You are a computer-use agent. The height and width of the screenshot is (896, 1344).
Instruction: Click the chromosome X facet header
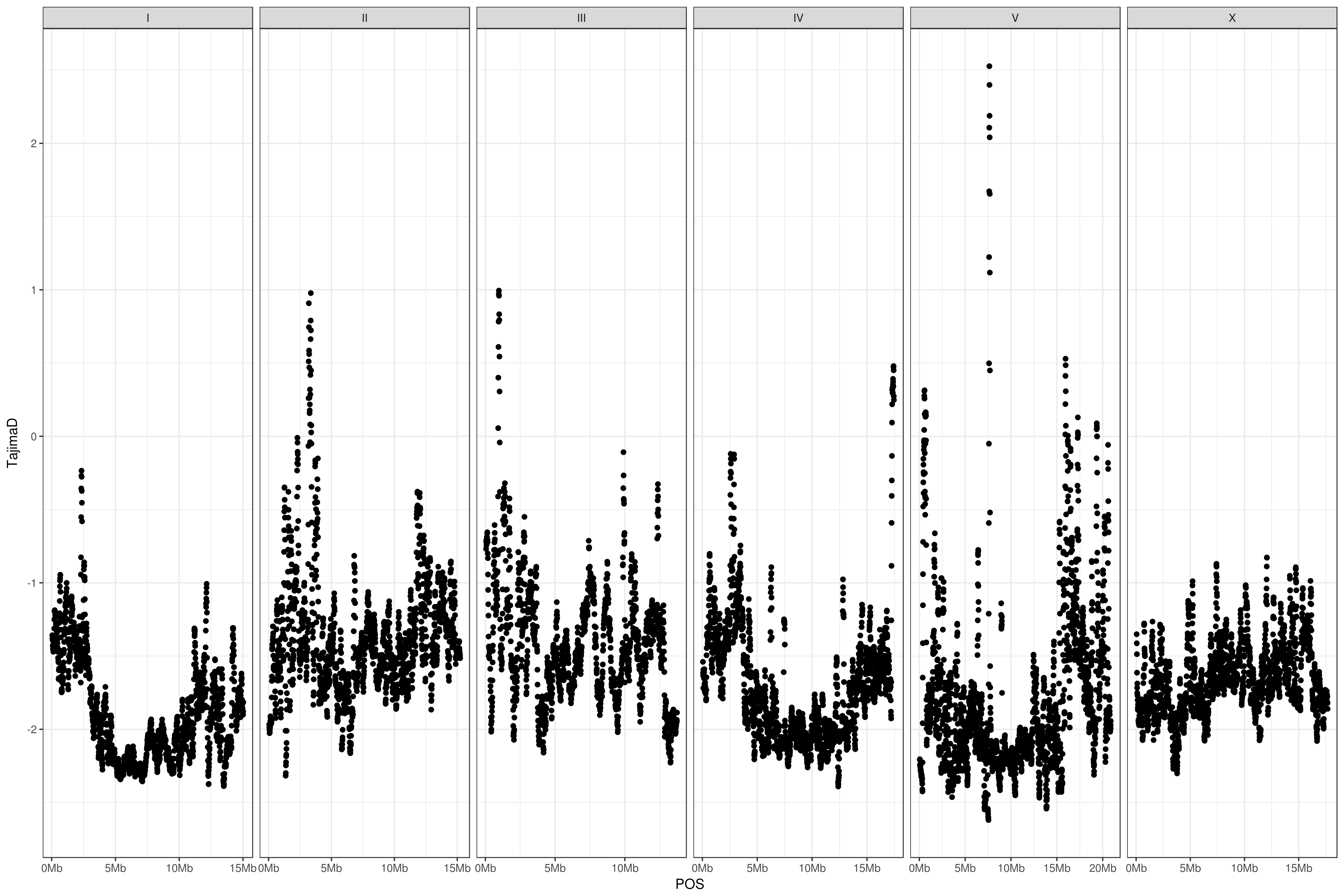(1232, 18)
